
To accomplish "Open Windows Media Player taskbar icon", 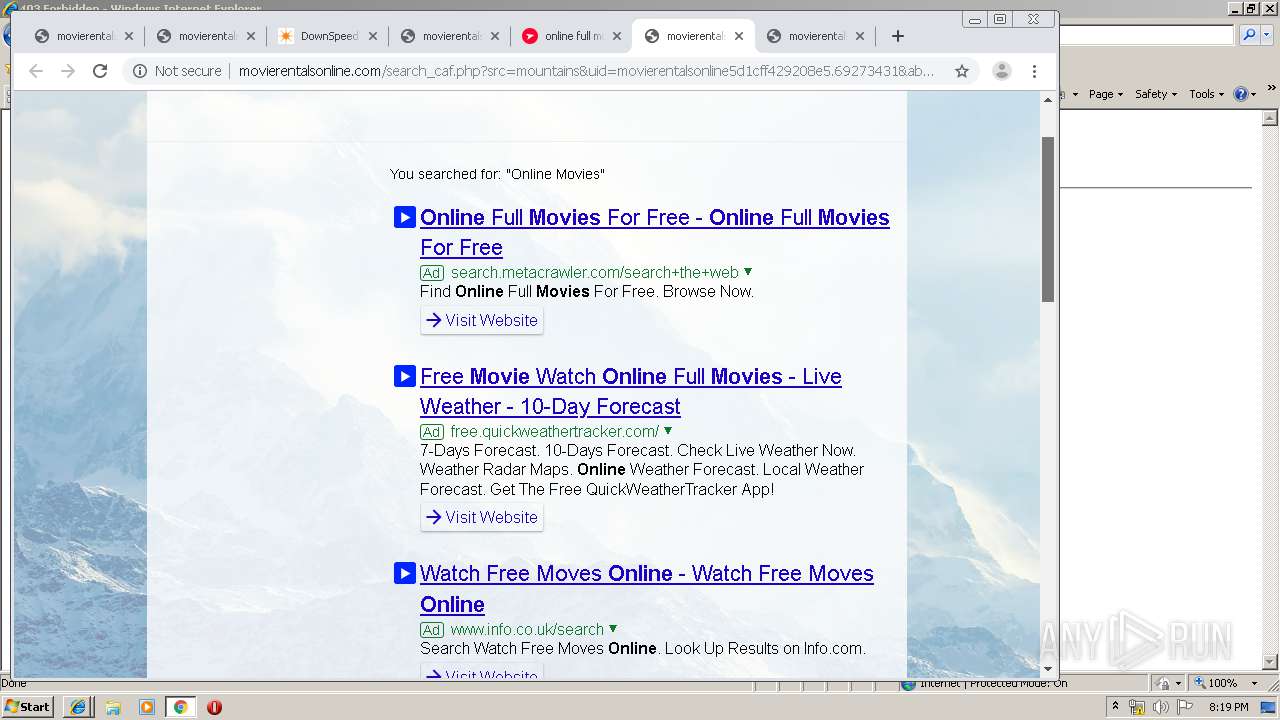I will [146, 706].
